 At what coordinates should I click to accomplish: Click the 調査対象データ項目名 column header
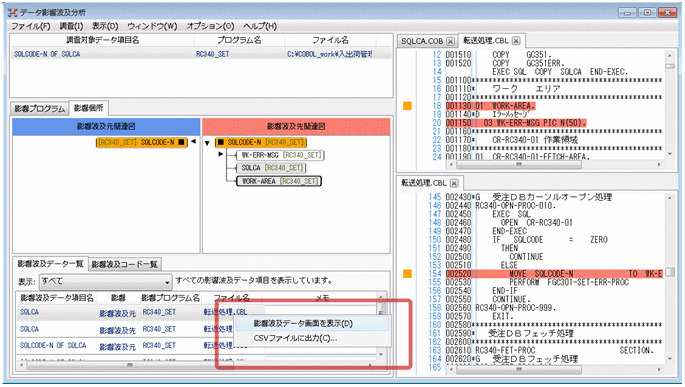tap(102, 40)
